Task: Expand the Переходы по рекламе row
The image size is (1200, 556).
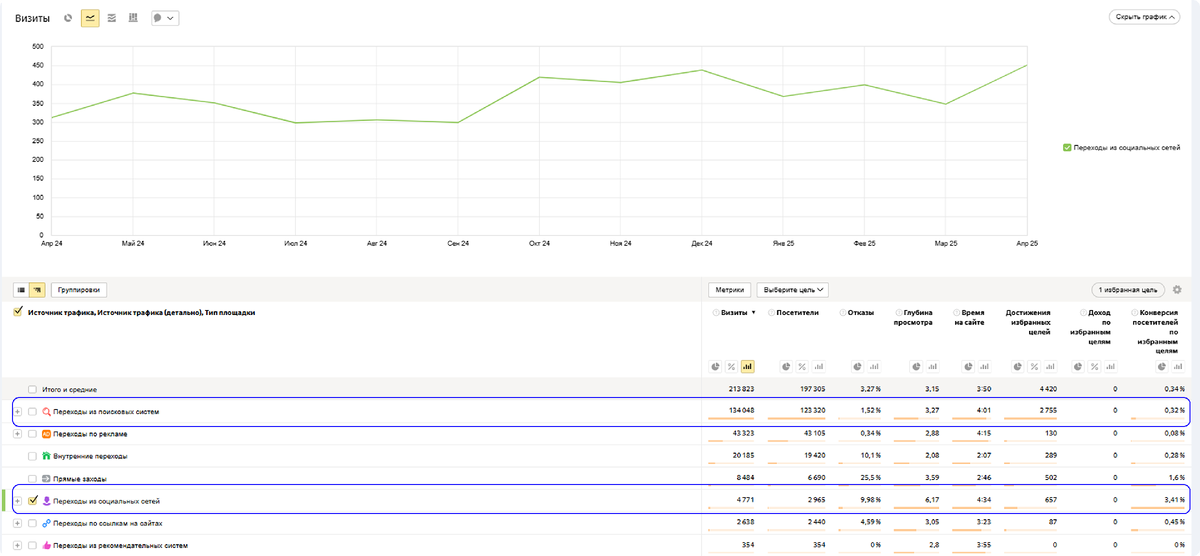Action: tap(17, 434)
